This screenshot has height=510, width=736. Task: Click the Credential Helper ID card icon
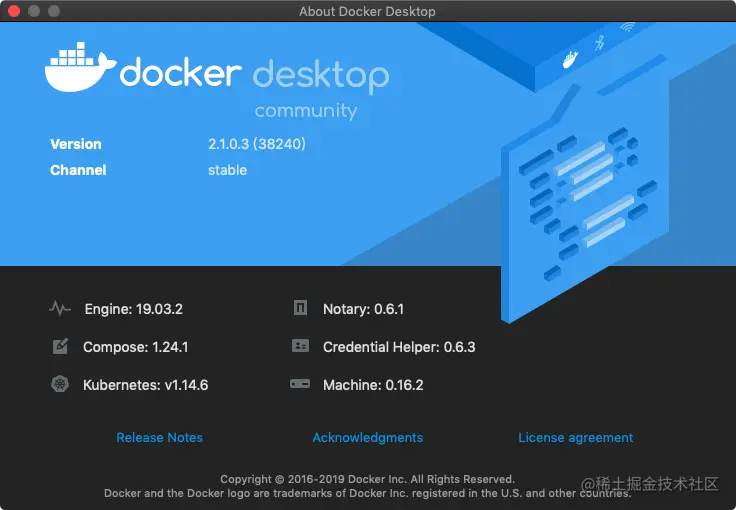[x=300, y=346]
